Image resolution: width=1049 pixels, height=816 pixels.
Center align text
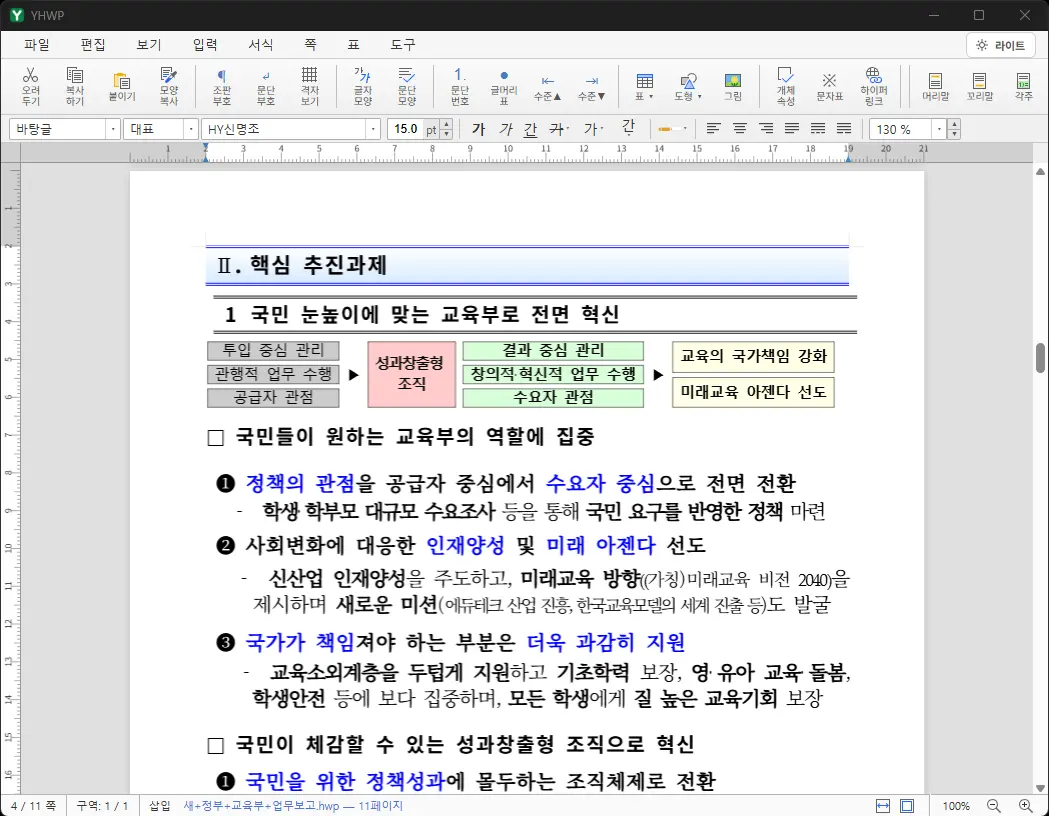click(x=739, y=128)
